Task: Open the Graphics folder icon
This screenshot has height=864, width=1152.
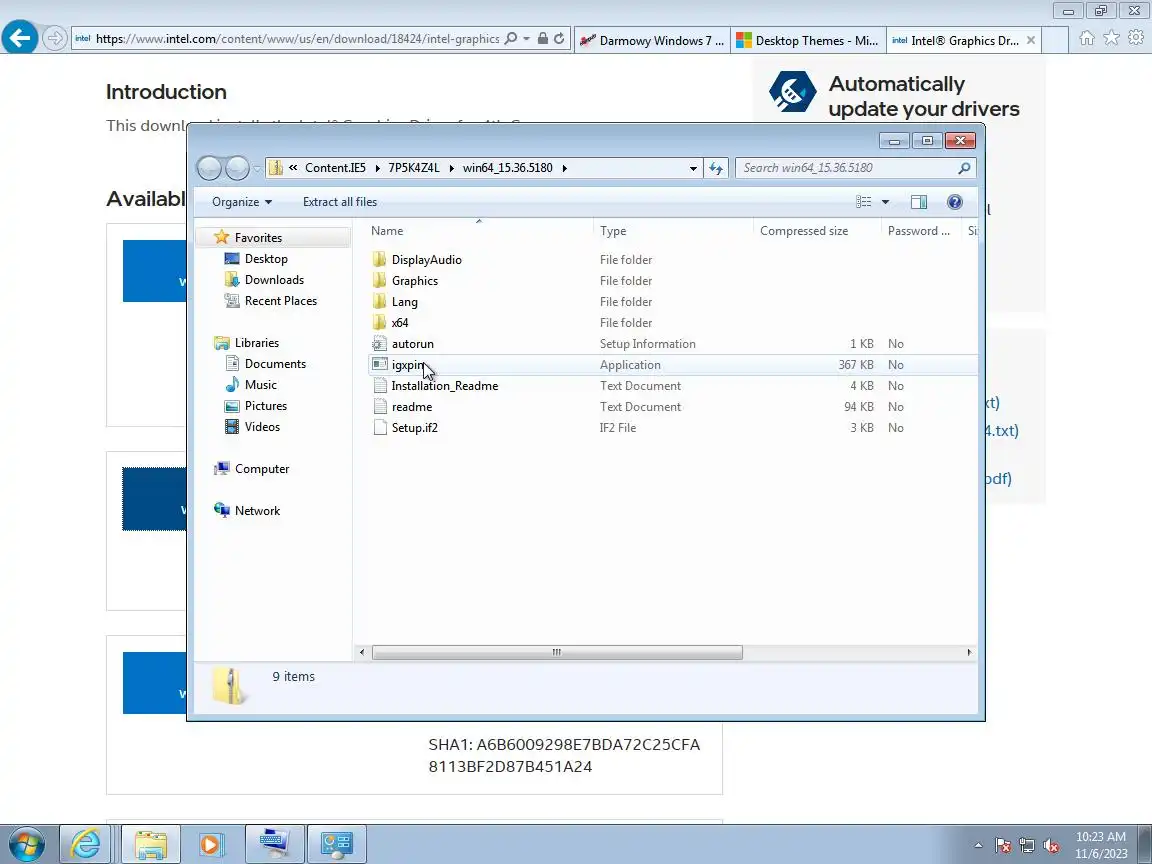Action: coord(379,281)
